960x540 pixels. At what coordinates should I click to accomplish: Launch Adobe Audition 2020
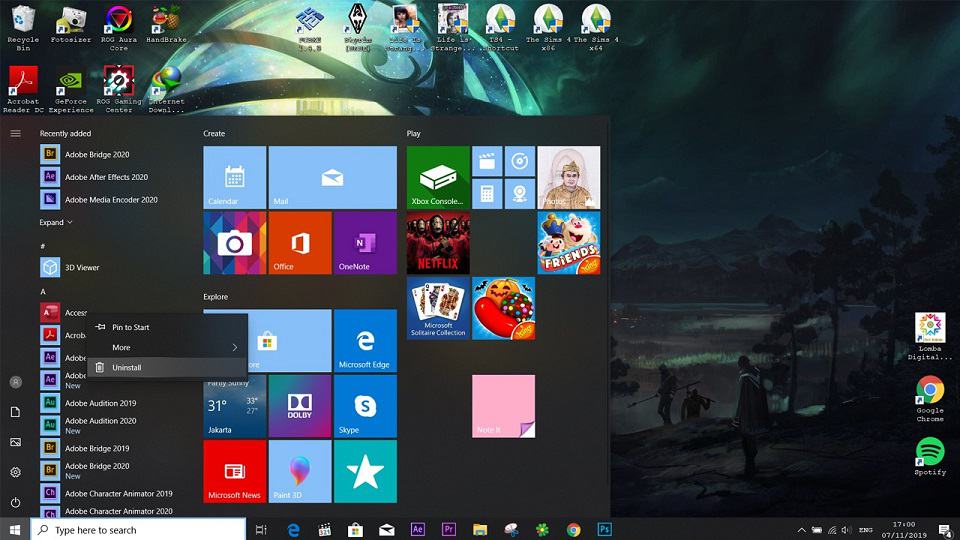(114, 425)
